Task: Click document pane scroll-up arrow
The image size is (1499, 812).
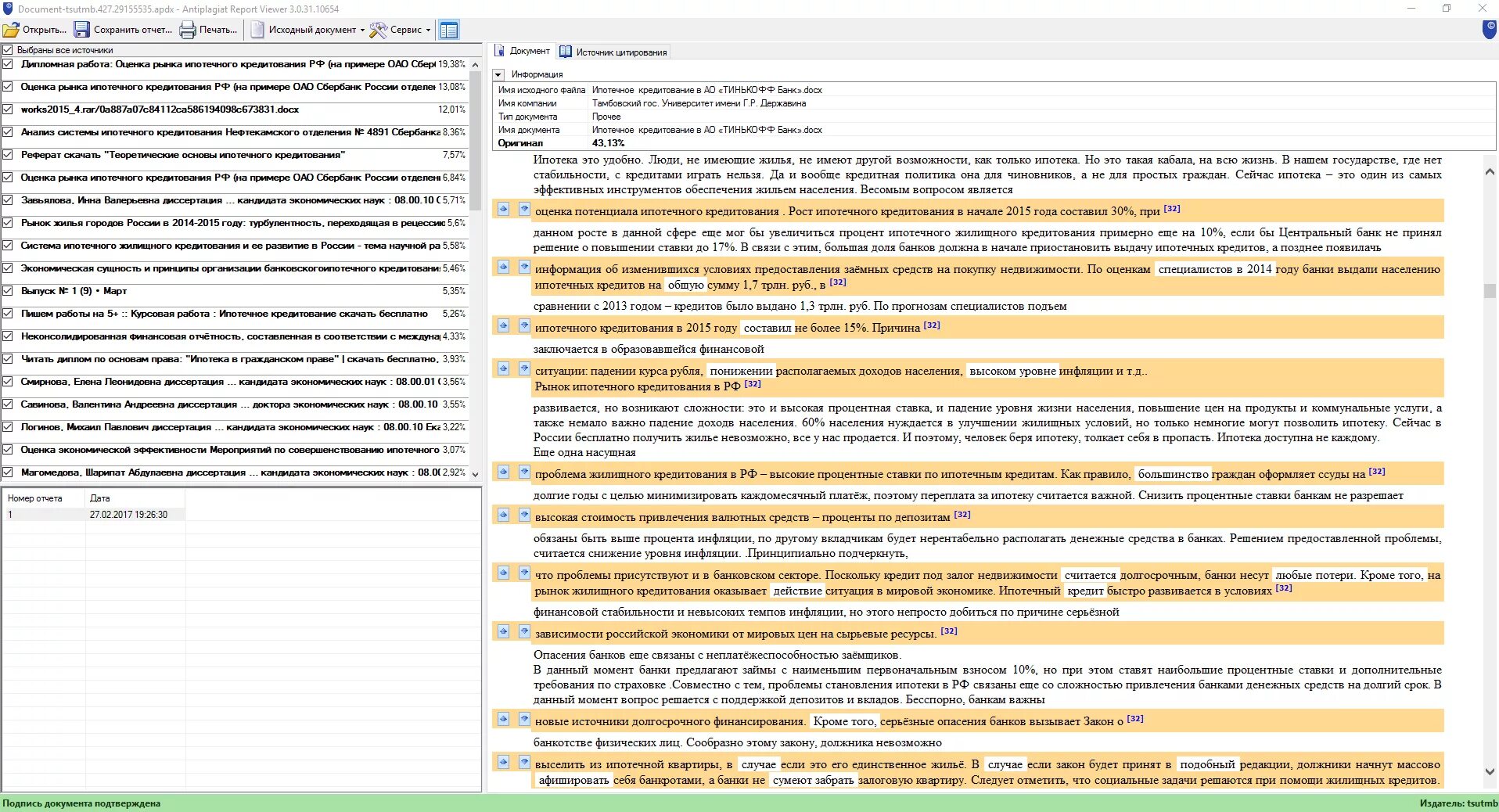Action: click(1490, 172)
